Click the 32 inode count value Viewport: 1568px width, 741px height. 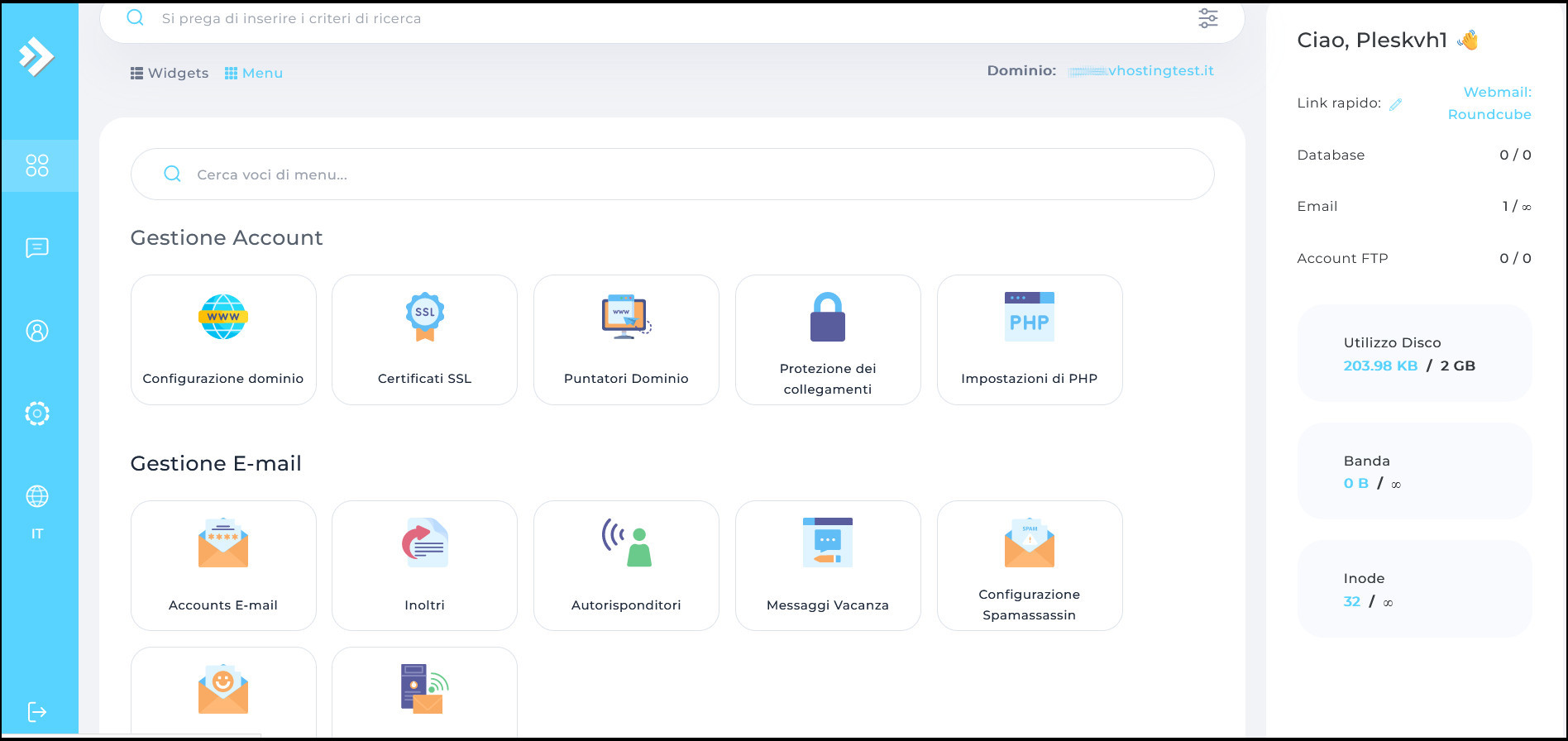(x=1352, y=601)
